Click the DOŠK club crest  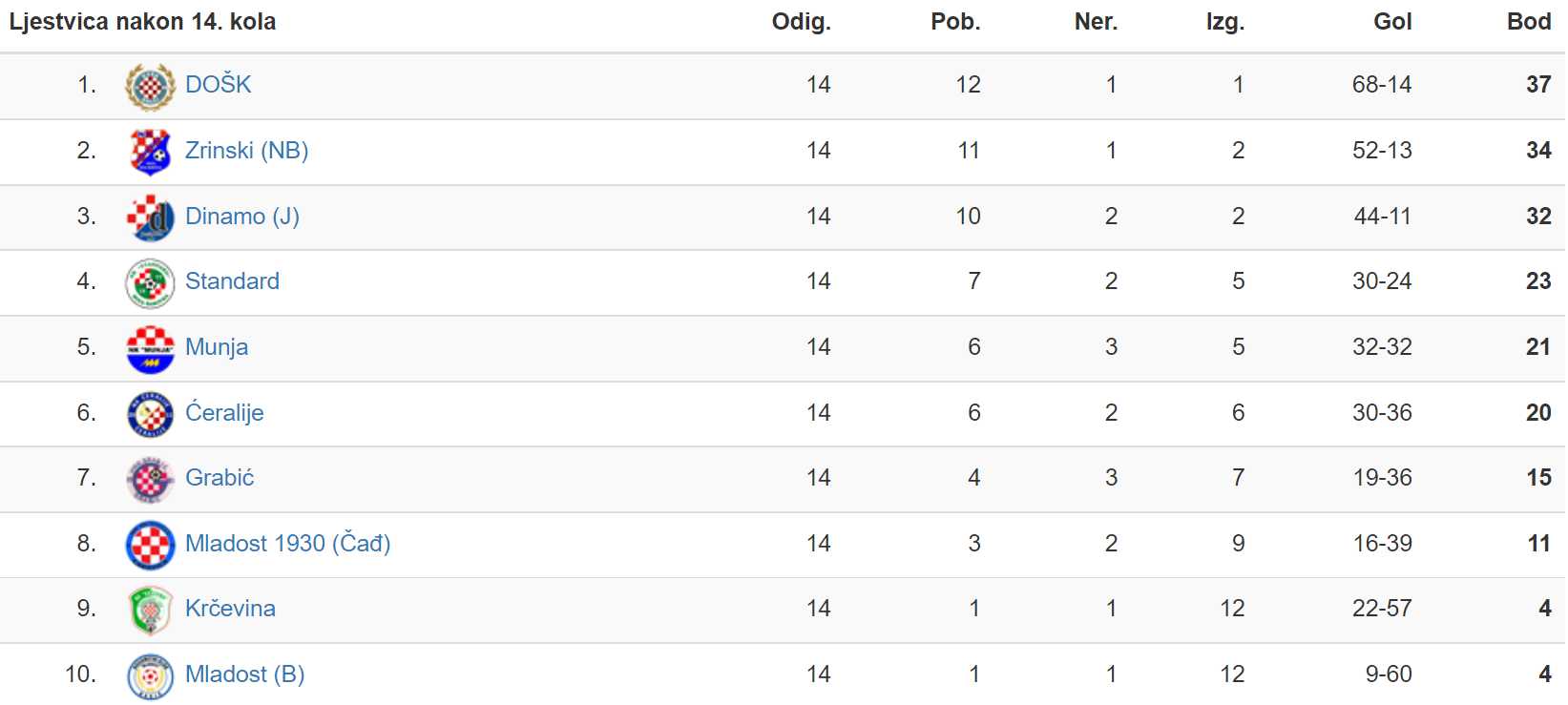[x=151, y=87]
